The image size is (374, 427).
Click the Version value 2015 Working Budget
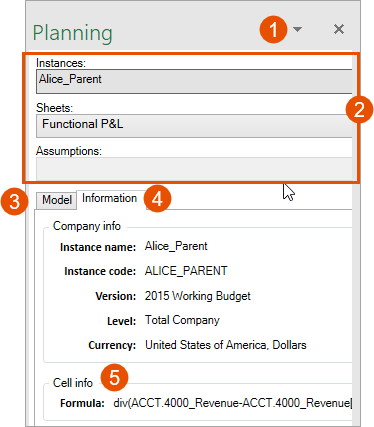[198, 296]
